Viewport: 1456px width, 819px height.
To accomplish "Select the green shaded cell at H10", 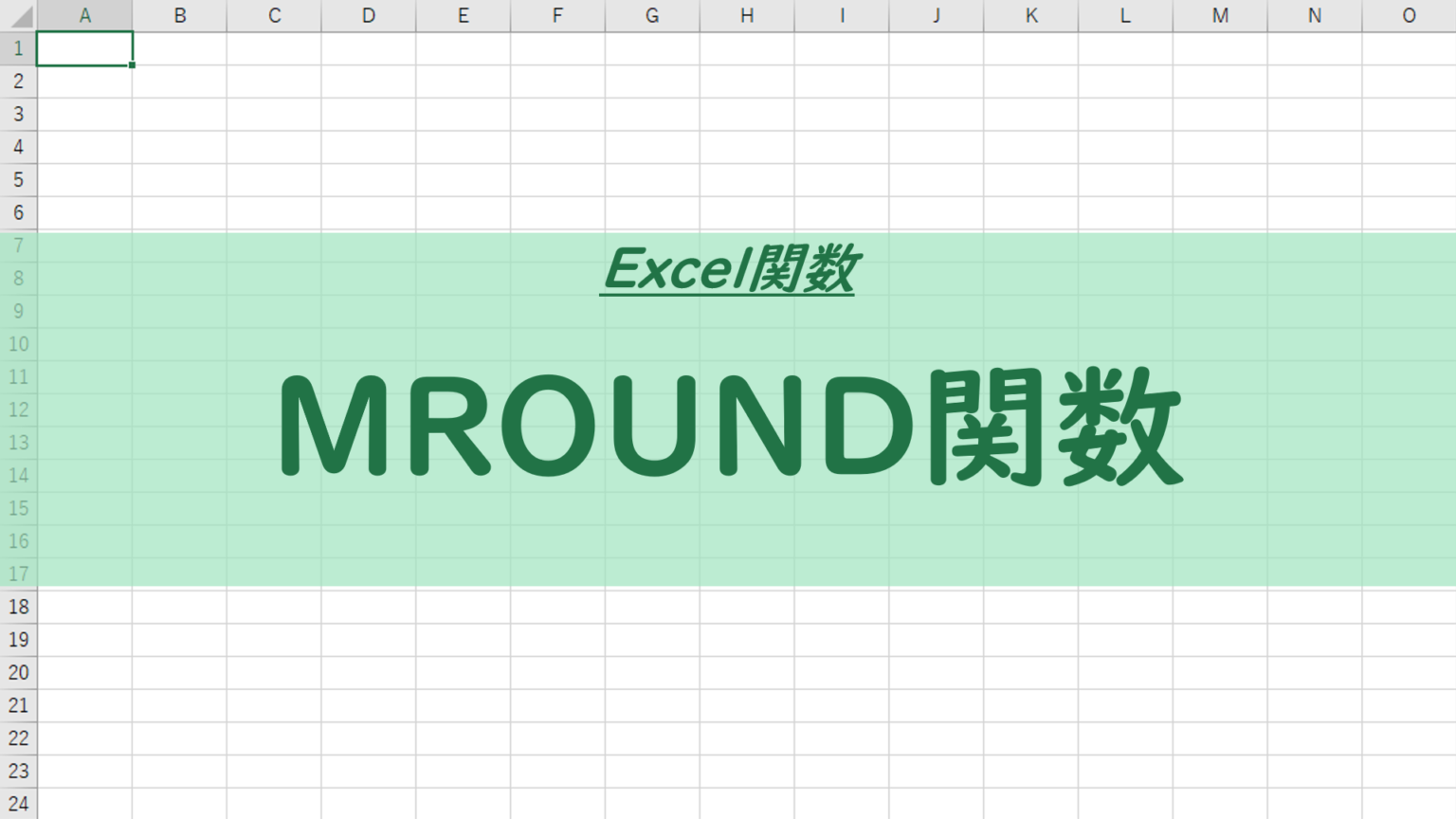I will coord(746,344).
